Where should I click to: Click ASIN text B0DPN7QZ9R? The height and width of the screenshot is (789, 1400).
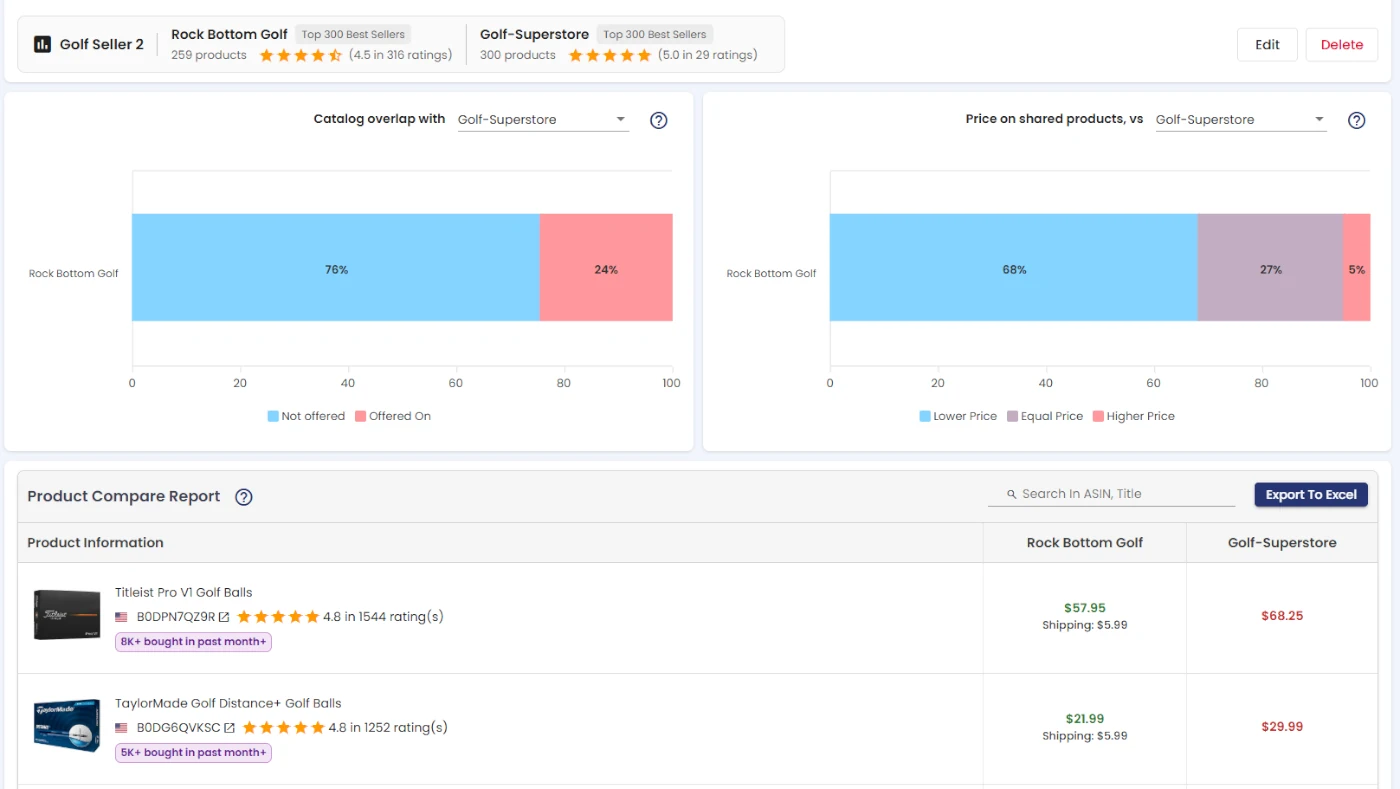(176, 617)
